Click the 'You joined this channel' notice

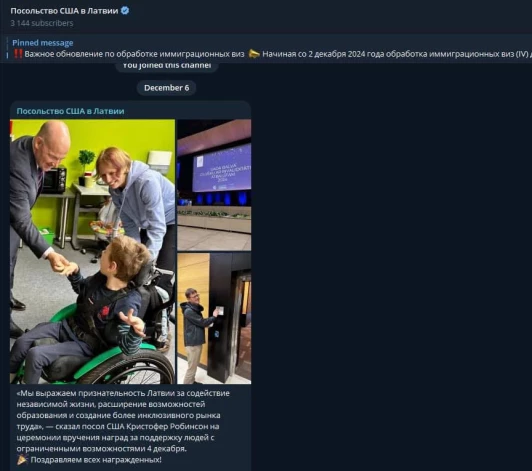pyautogui.click(x=166, y=66)
